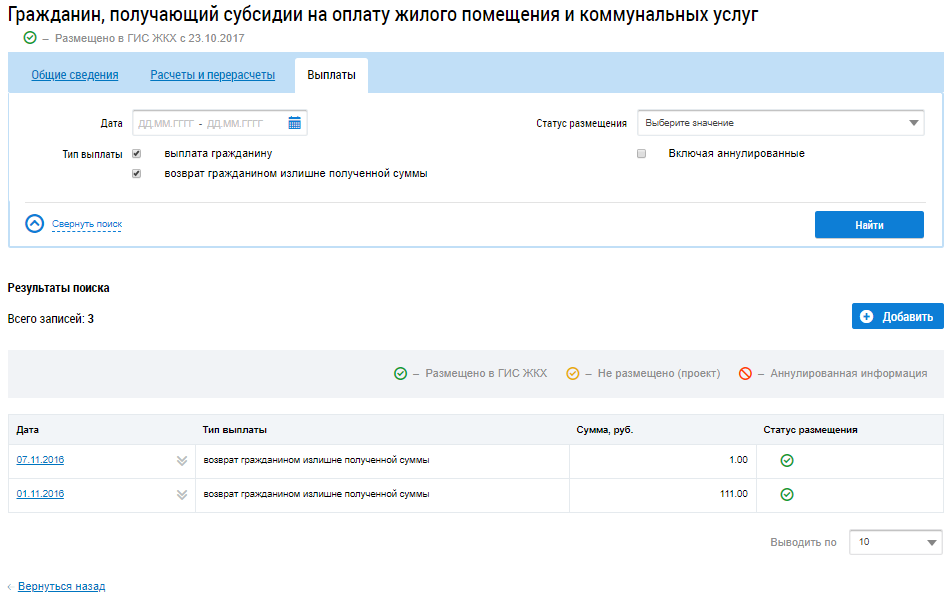The image size is (947, 605).
Task: Click the yellow 'Не размещено (проект)' legend icon
Action: coord(573,374)
